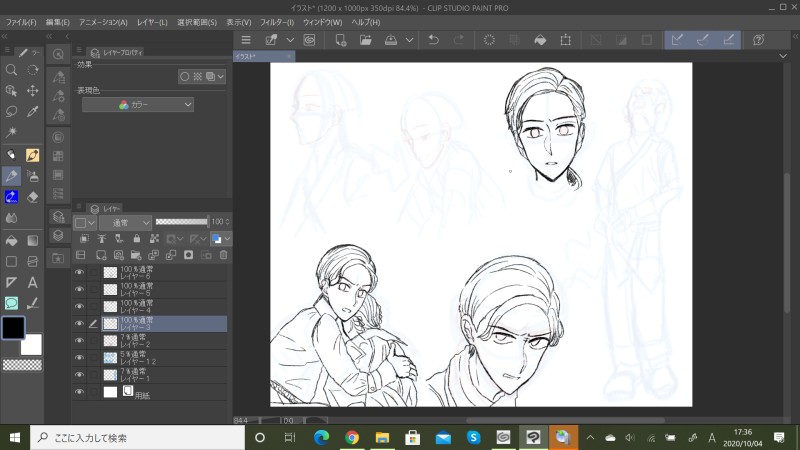
Task: Click the black main color swatch
Action: 13,328
